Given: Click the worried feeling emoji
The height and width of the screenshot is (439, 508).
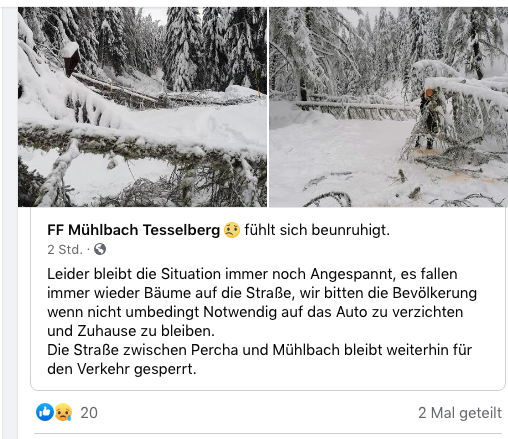Looking at the screenshot, I should pyautogui.click(x=232, y=230).
